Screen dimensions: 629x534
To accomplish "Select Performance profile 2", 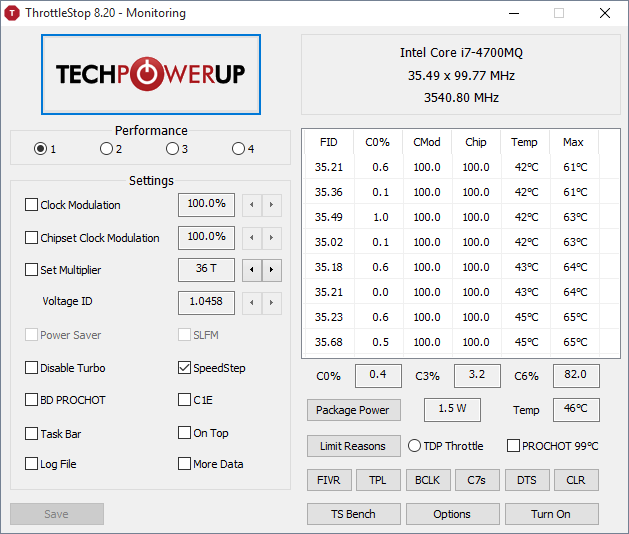I will 106,149.
